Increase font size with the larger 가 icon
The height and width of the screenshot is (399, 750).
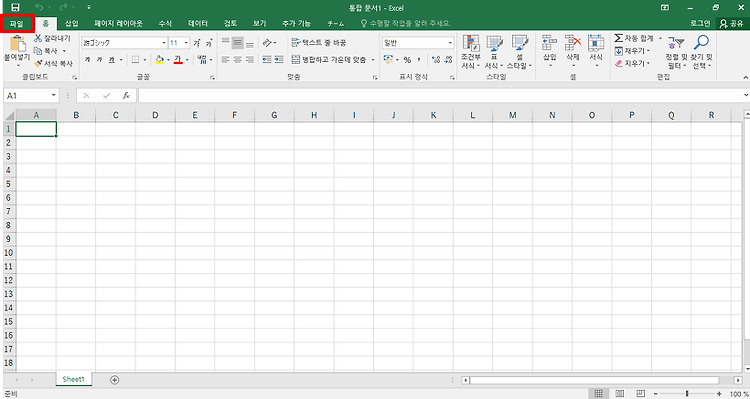tap(197, 43)
